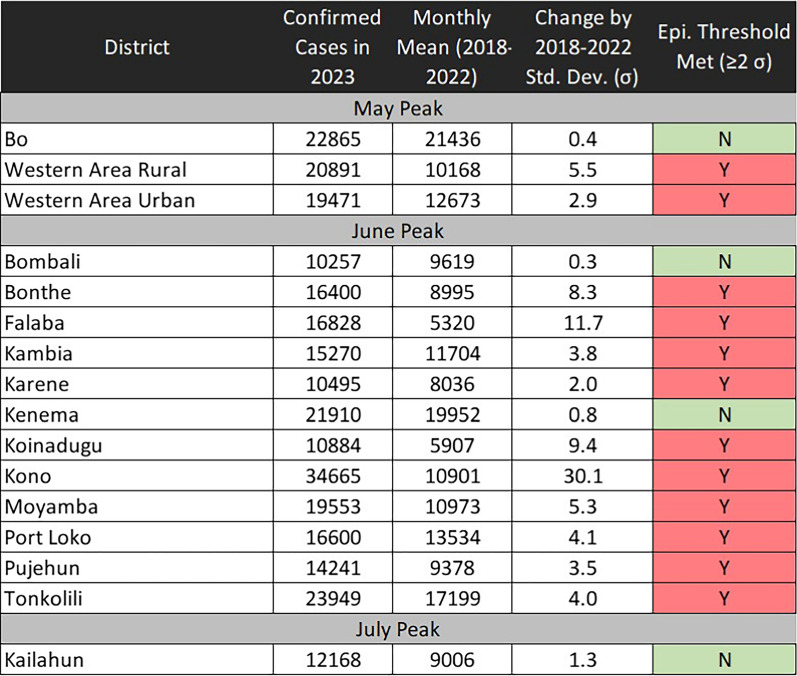Select the June Peak section row
This screenshot has height=676, width=797.
point(398,231)
